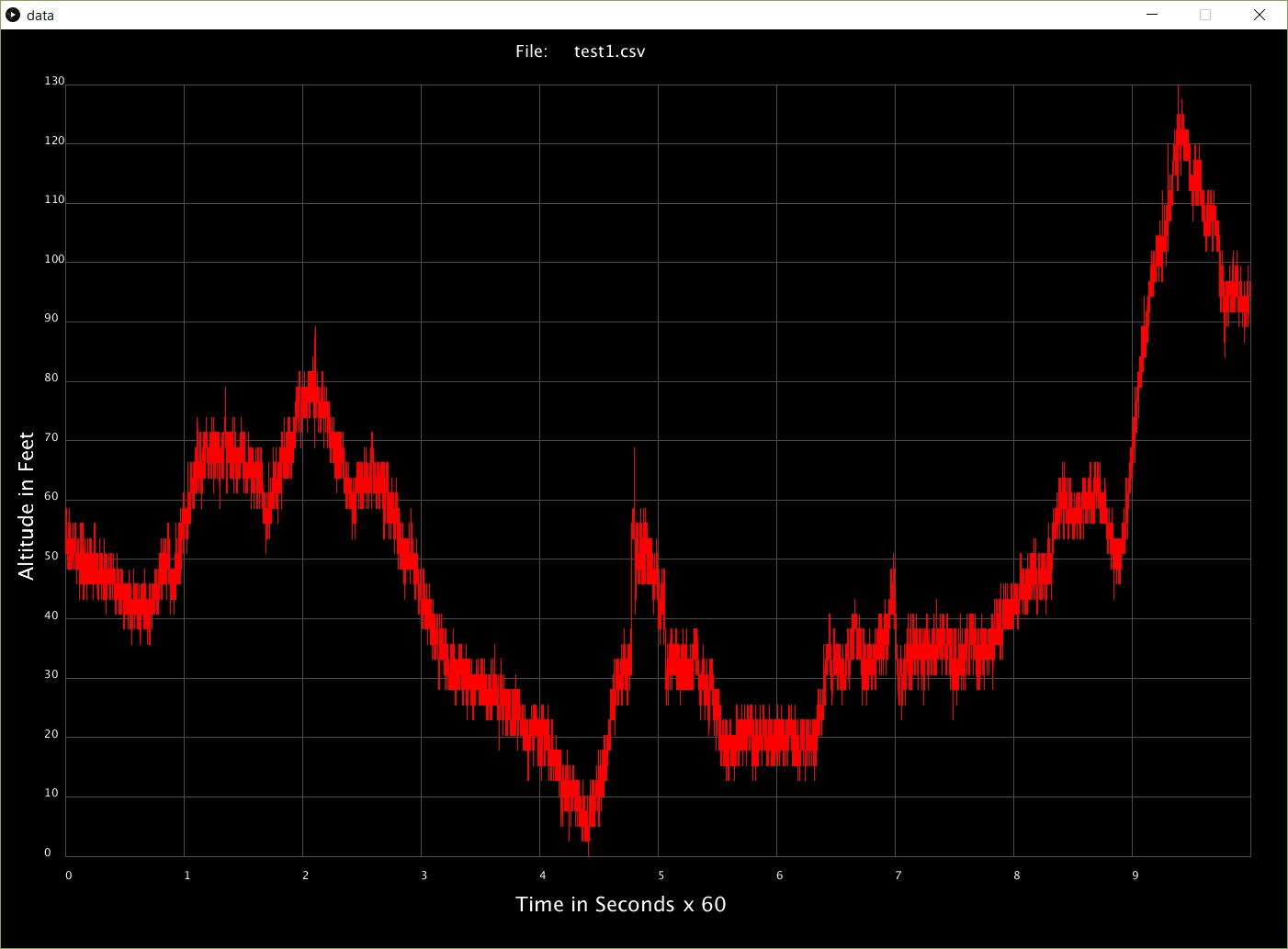Click the "Altitude in Feet" axis label
Viewport: 1288px width, 949px height.
(26, 505)
